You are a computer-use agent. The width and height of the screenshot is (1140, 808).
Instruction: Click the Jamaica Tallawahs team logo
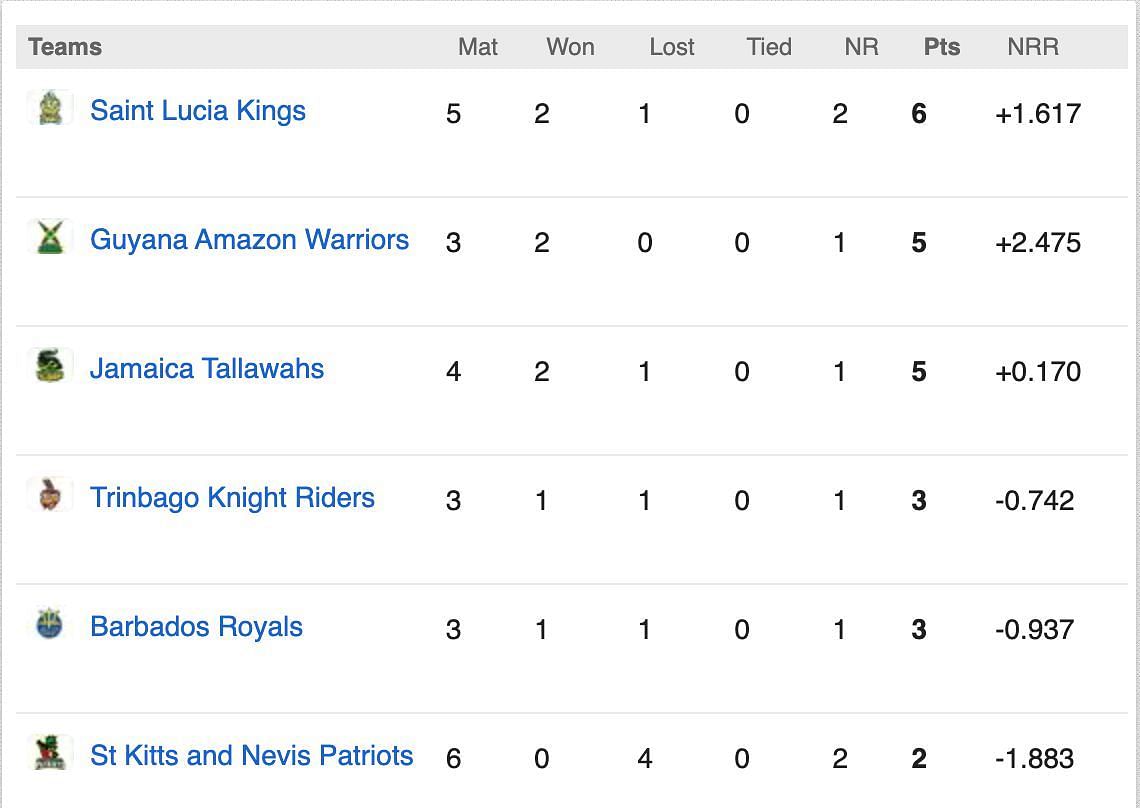coord(50,365)
